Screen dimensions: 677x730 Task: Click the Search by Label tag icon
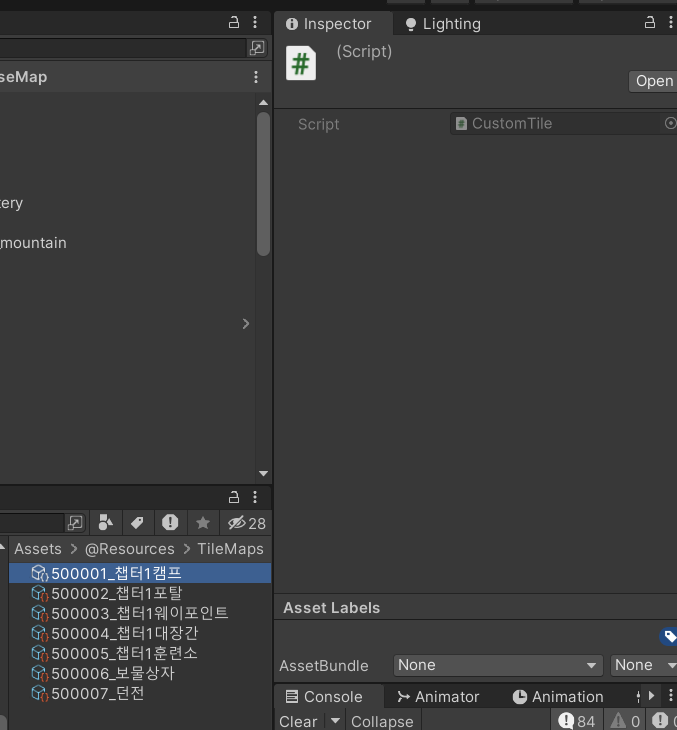137,523
